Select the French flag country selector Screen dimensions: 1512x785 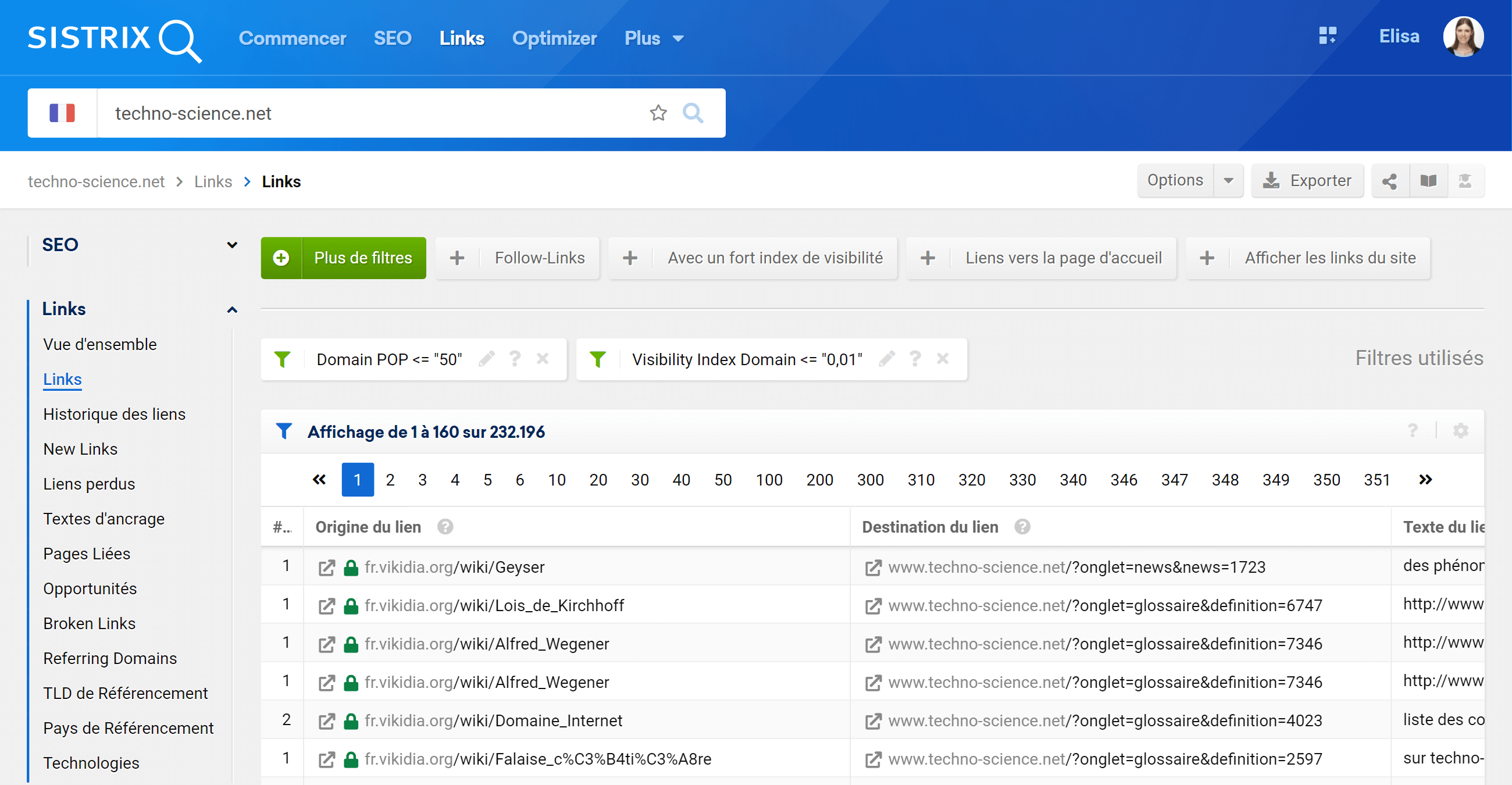[62, 113]
